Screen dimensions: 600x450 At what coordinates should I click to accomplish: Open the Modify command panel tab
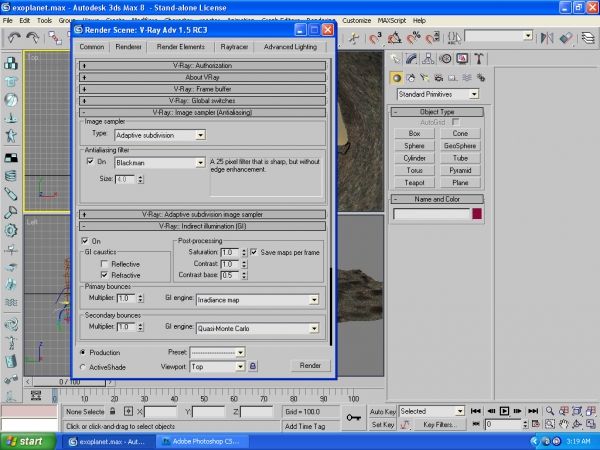tap(411, 59)
